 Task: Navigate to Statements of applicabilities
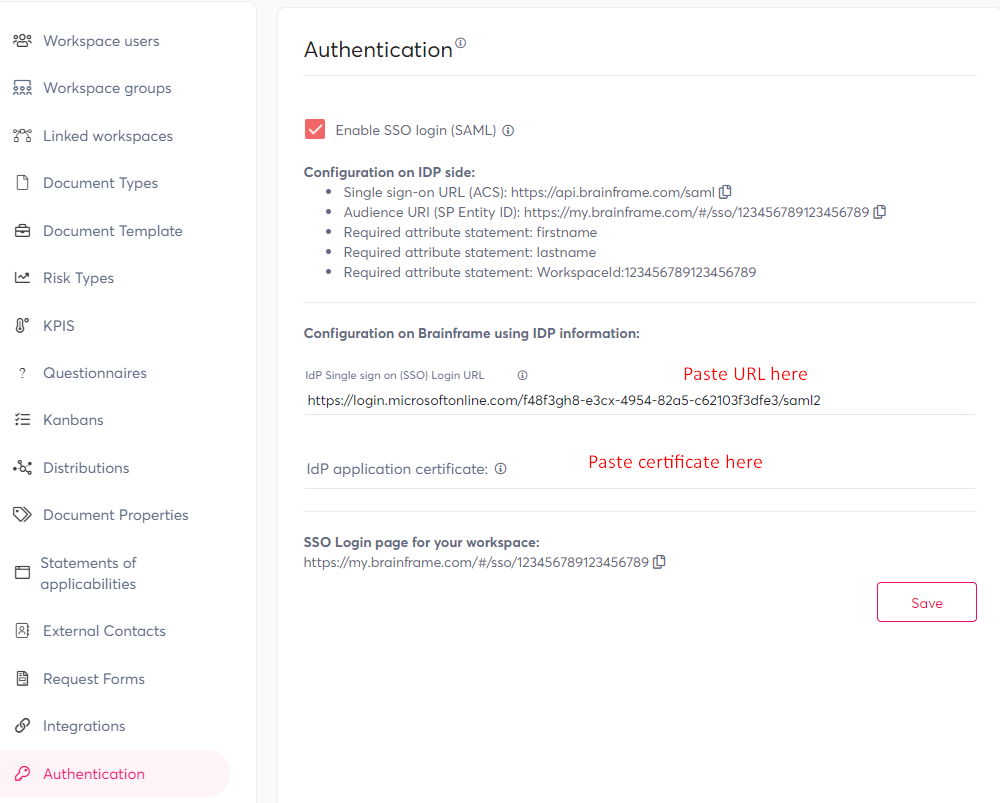88,573
